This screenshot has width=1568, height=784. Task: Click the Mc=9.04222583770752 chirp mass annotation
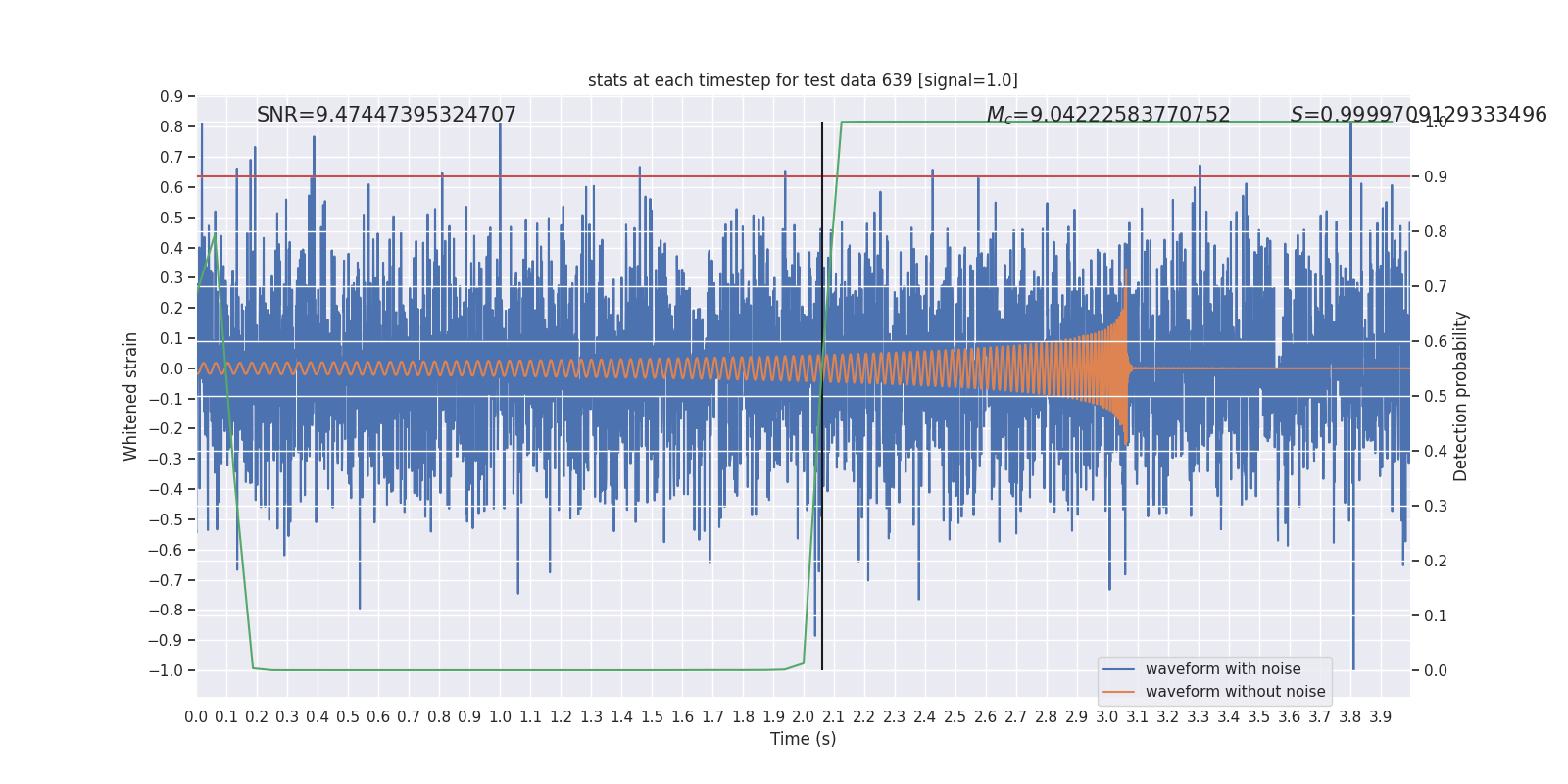[x=1108, y=115]
